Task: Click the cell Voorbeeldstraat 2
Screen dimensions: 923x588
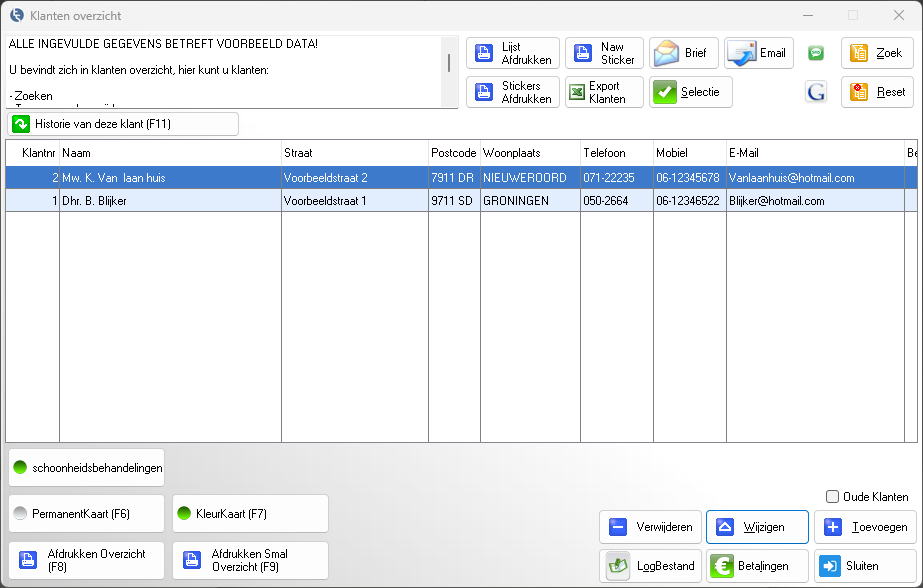Action: [x=355, y=178]
